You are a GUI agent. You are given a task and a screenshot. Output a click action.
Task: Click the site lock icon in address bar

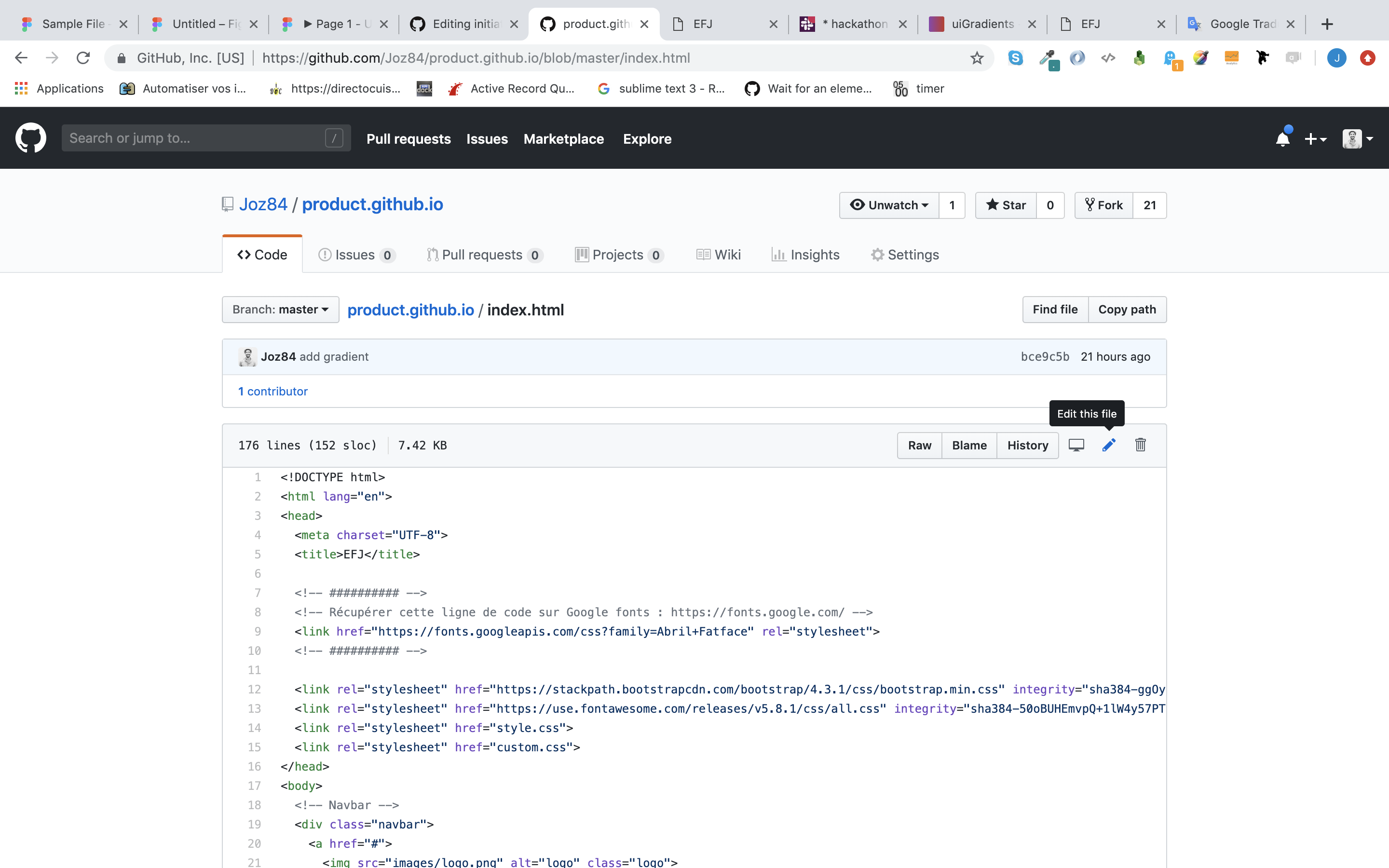pyautogui.click(x=121, y=58)
